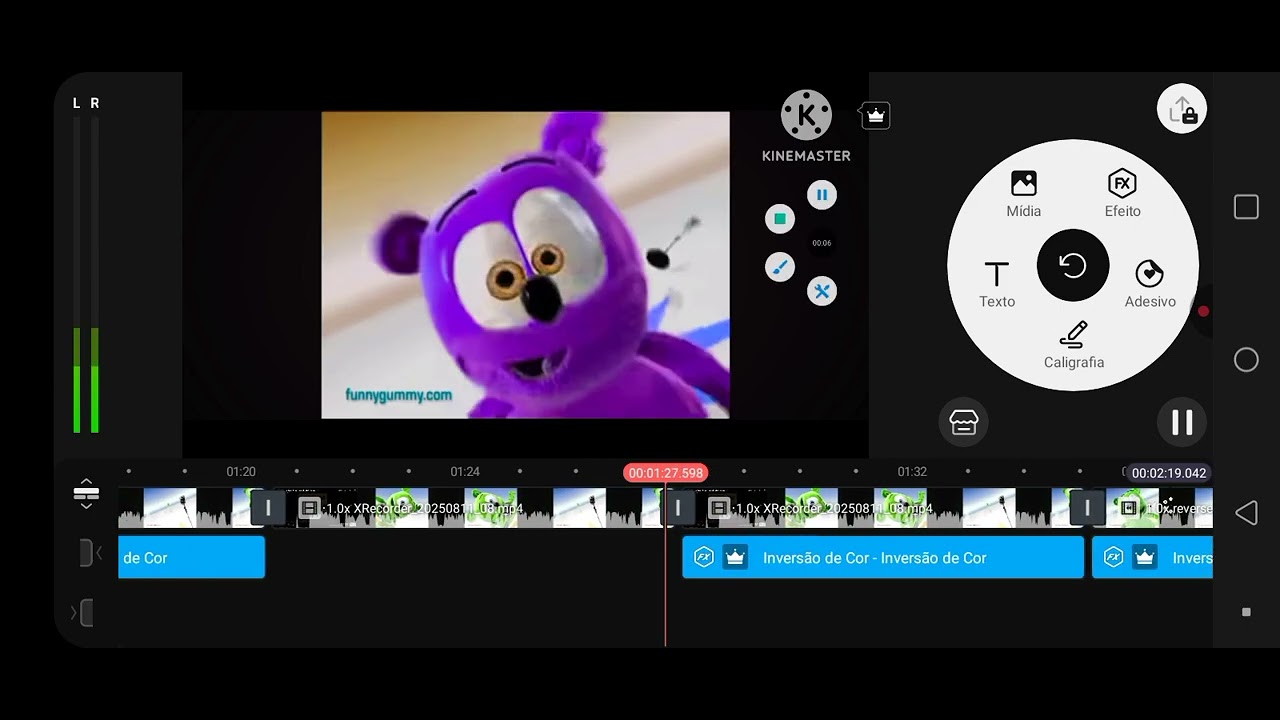Tap the circular arrow button in wheel center
The image size is (1280, 720).
click(1073, 265)
